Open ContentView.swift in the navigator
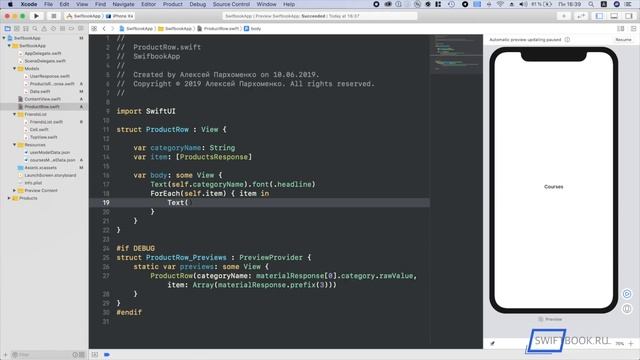640x360 pixels. [42, 99]
